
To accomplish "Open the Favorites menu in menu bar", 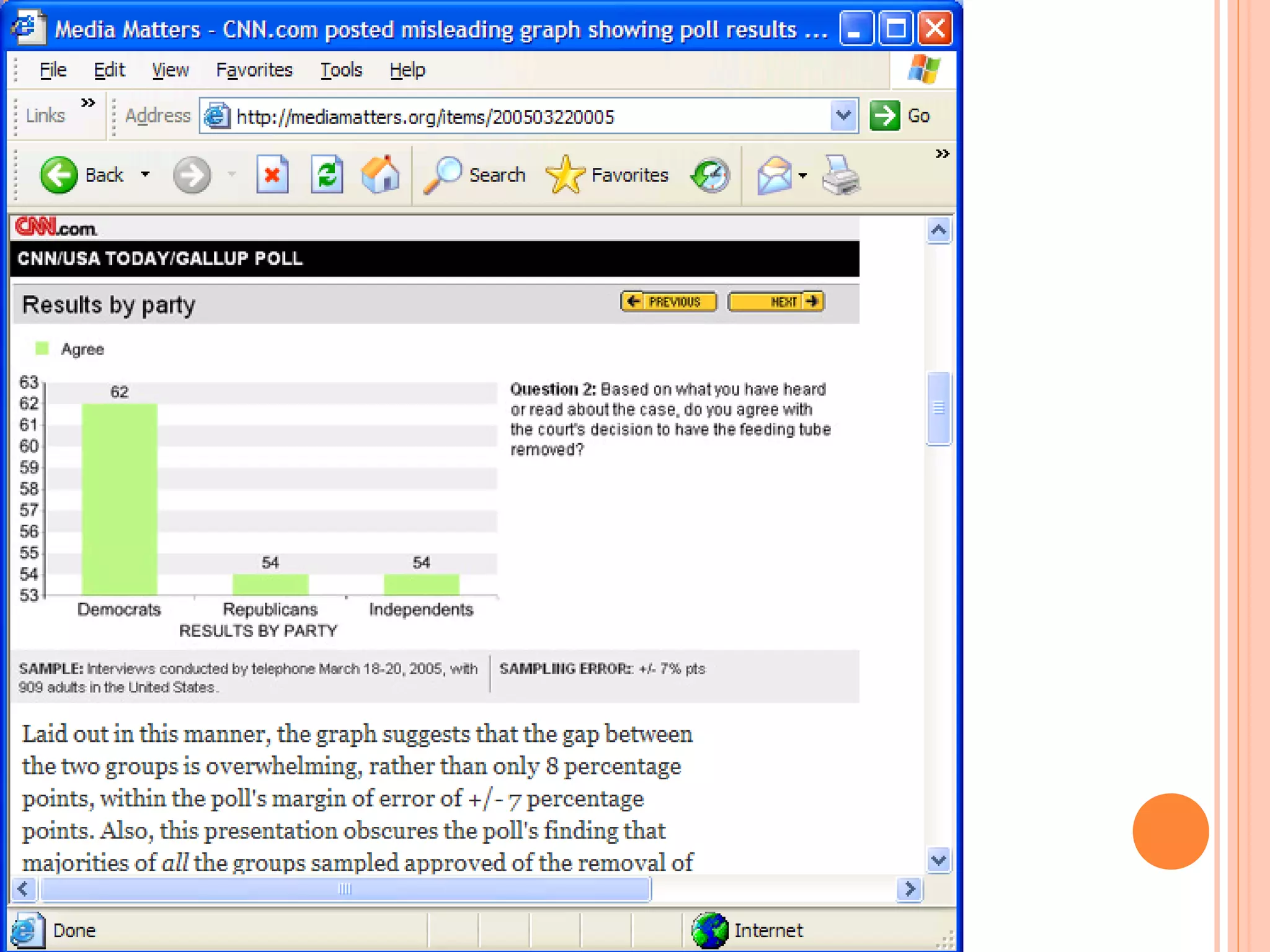I will (254, 70).
